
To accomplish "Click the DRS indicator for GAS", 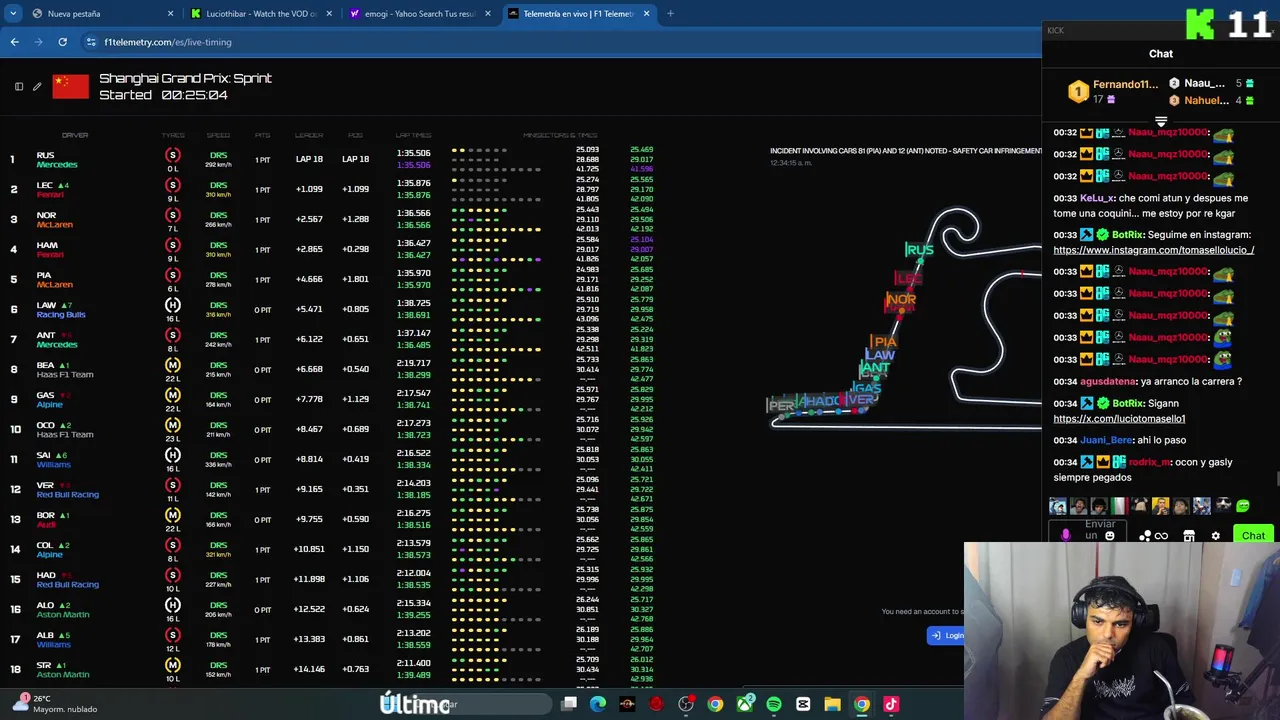I will click(x=218, y=395).
